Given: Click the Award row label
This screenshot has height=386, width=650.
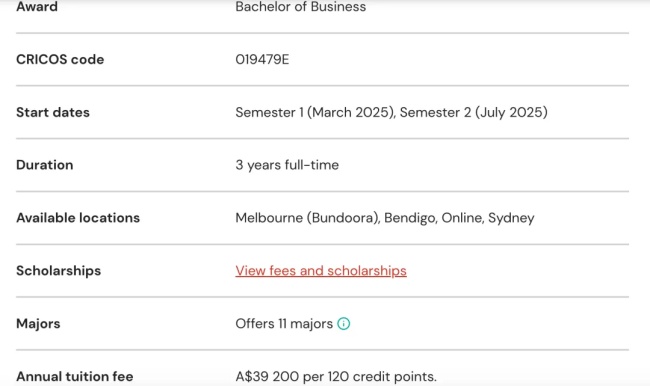Looking at the screenshot, I should coord(37,7).
